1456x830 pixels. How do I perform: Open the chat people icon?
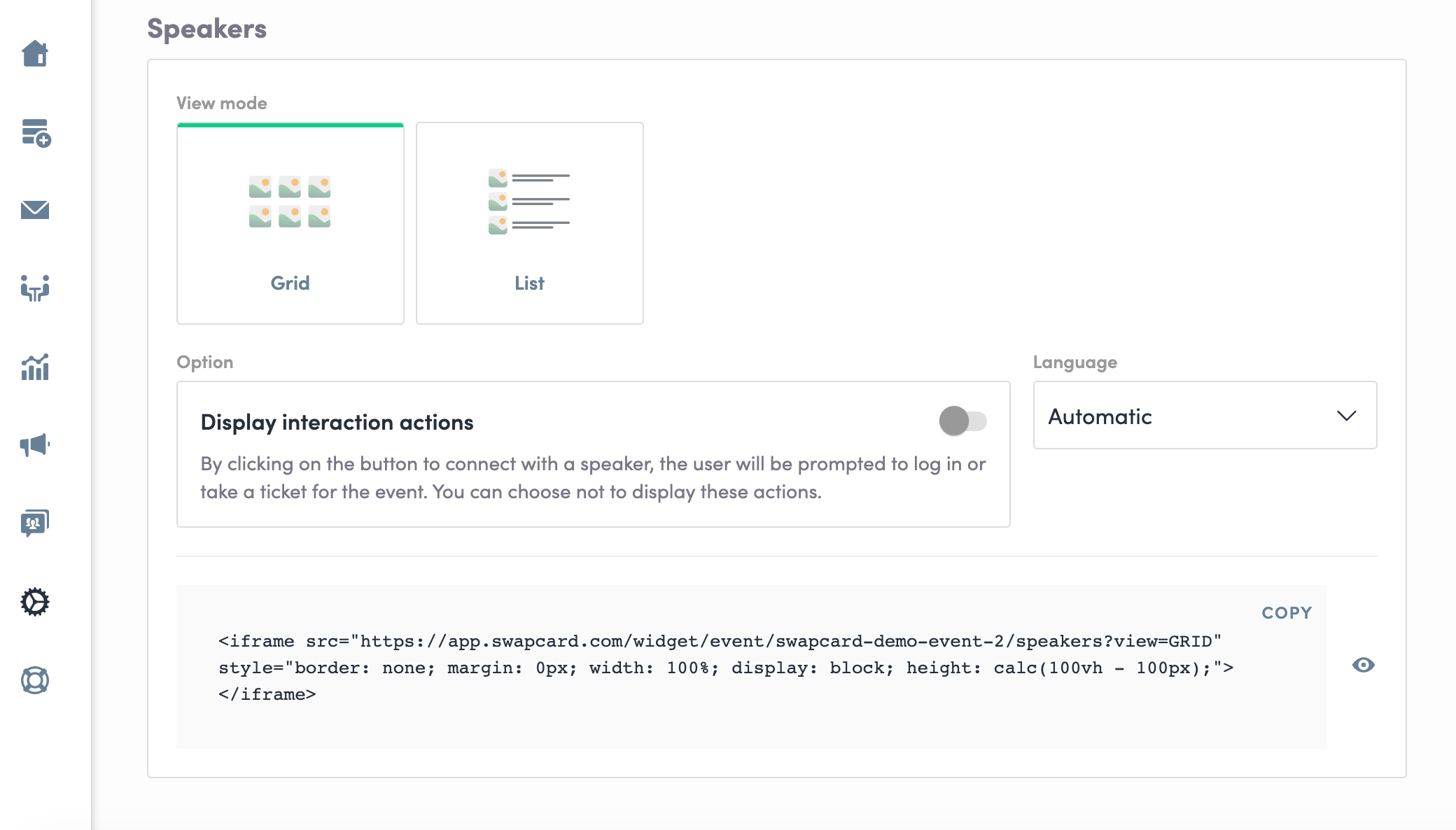tap(35, 523)
